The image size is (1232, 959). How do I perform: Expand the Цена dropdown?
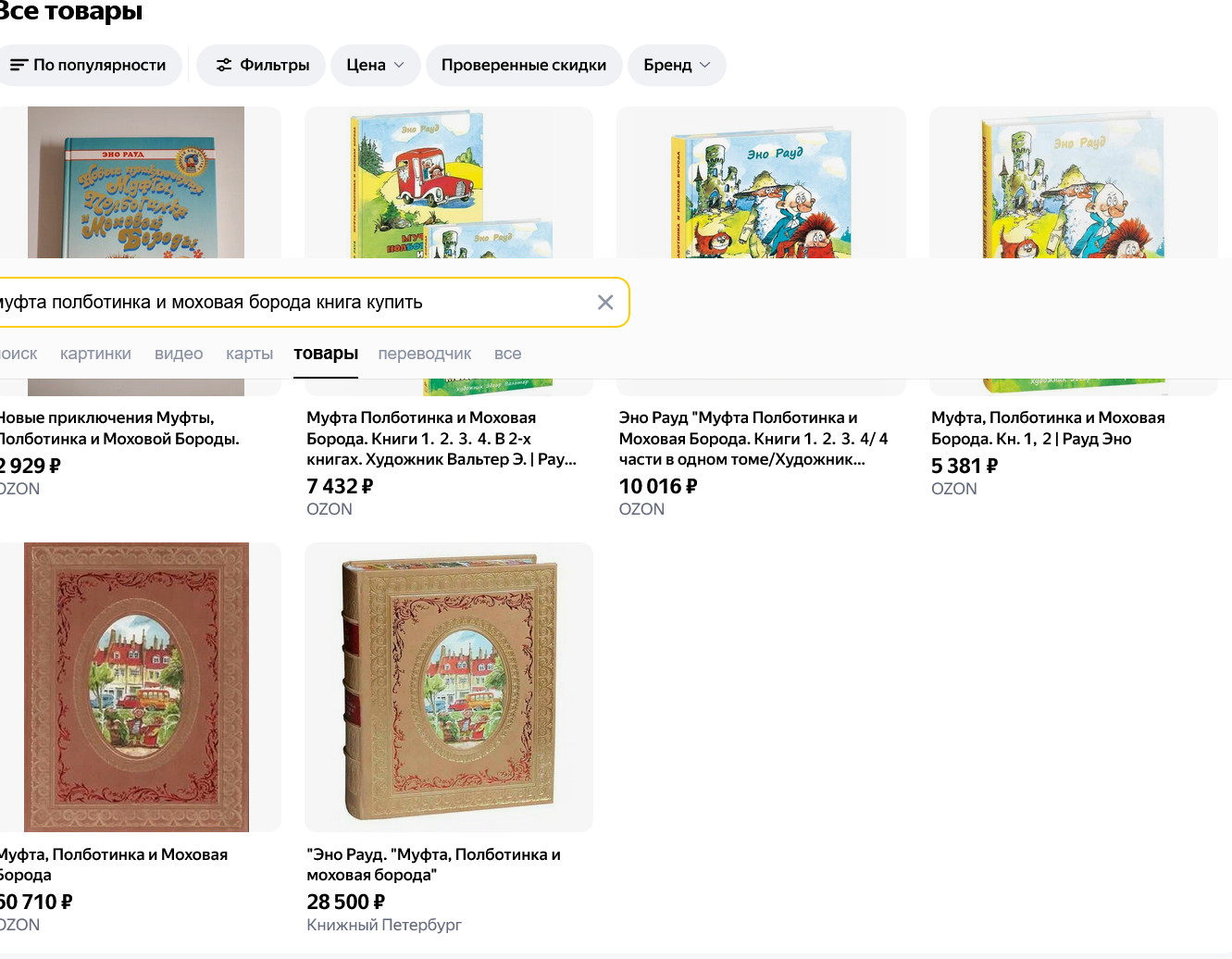click(x=376, y=65)
